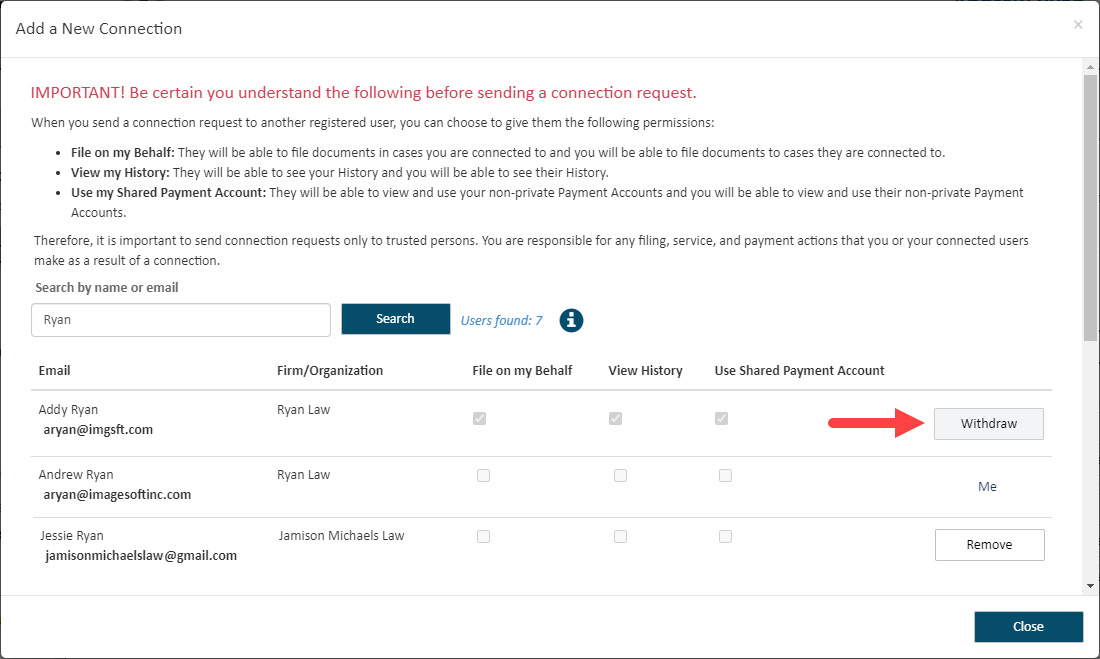Click the Close button at the bottom
Screen dimensions: 1100x659
pos(1028,627)
